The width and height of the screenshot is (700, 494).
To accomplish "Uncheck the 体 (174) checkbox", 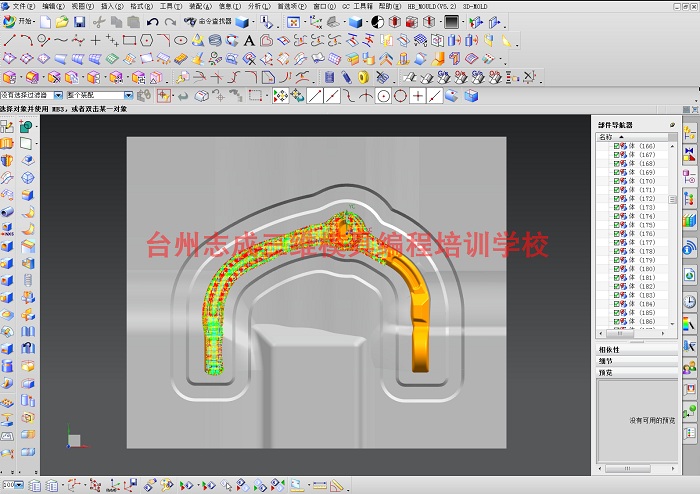I will (616, 216).
